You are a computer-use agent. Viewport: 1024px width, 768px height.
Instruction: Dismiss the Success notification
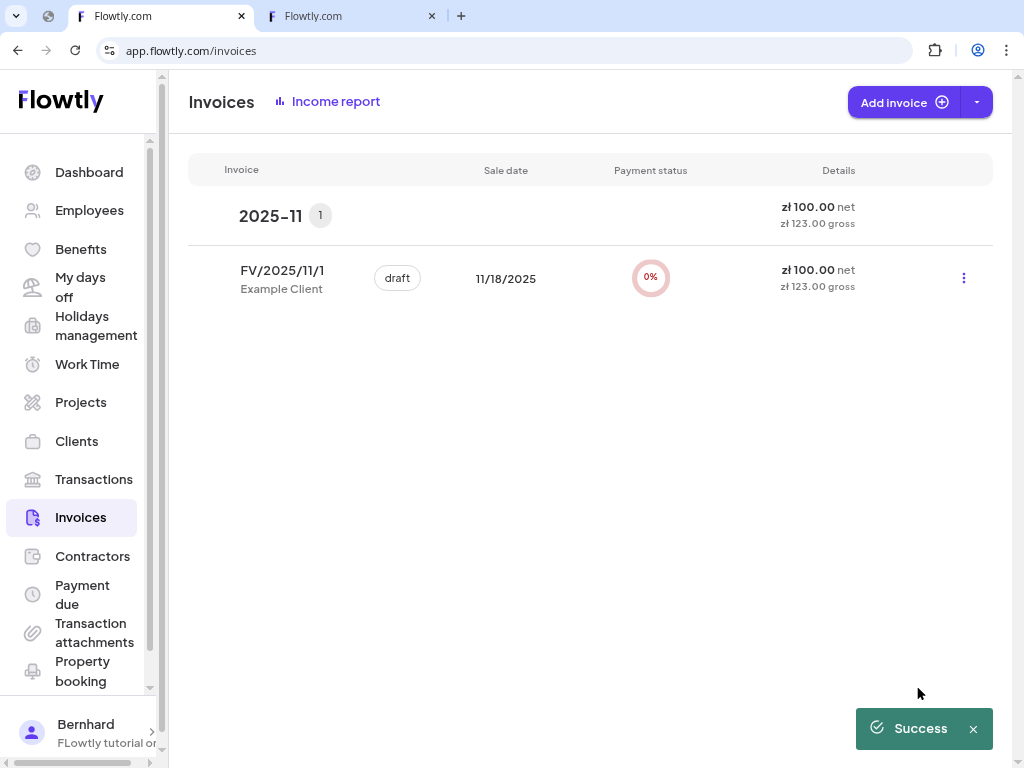[x=973, y=729]
